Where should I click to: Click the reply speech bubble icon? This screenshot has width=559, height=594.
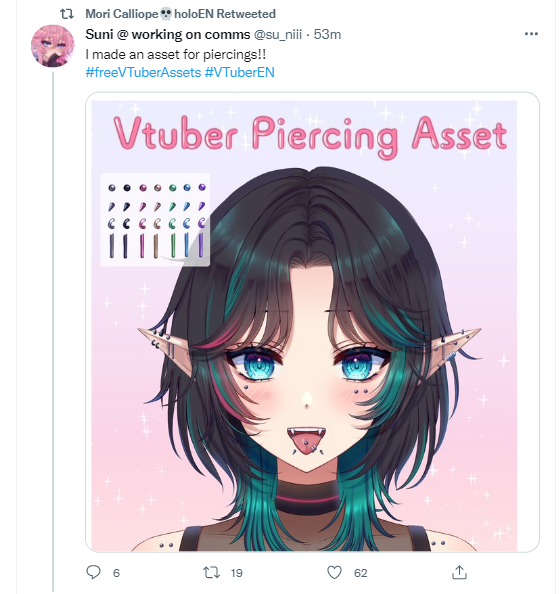pyautogui.click(x=94, y=572)
